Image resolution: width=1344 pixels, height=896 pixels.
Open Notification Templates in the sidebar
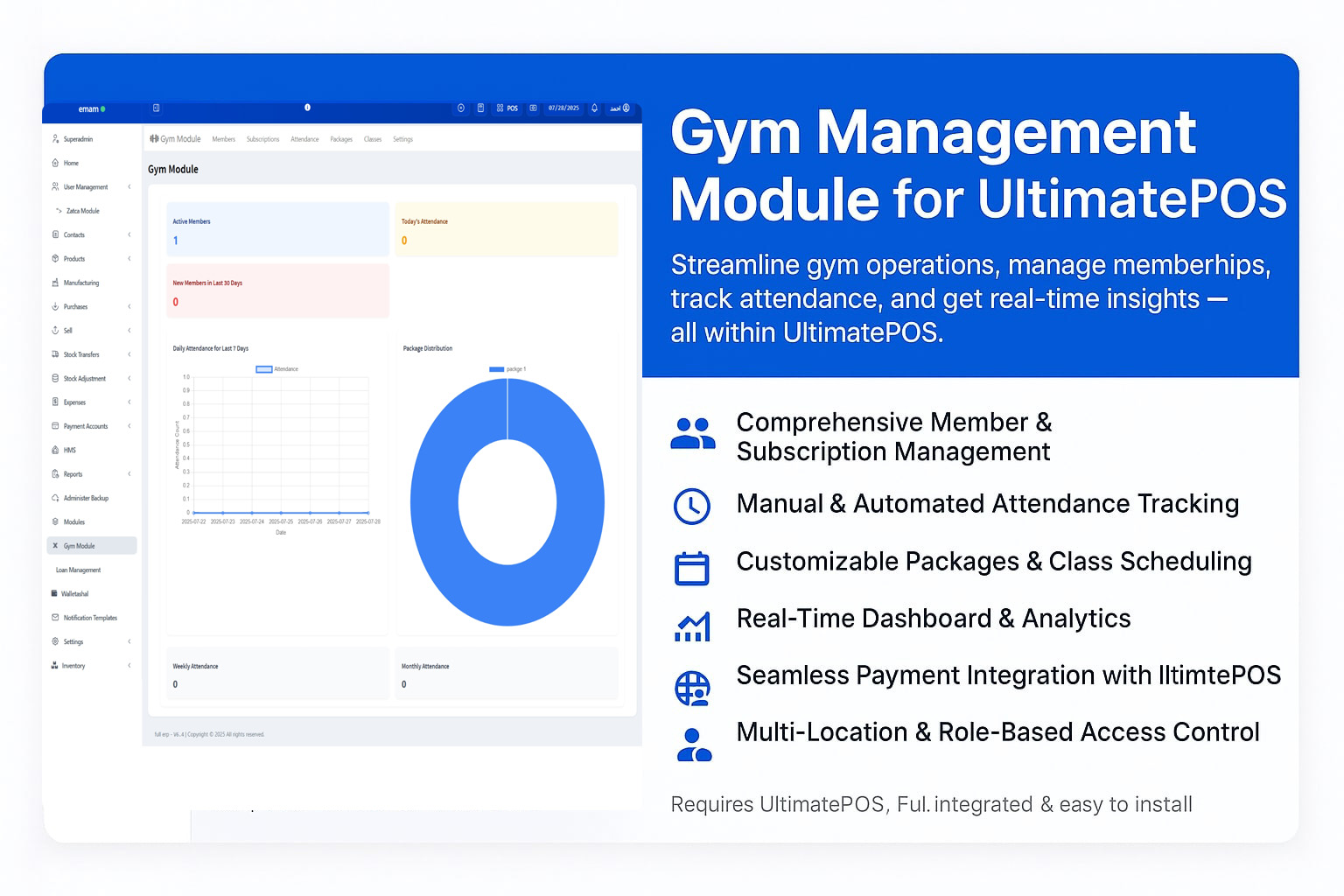[x=88, y=618]
